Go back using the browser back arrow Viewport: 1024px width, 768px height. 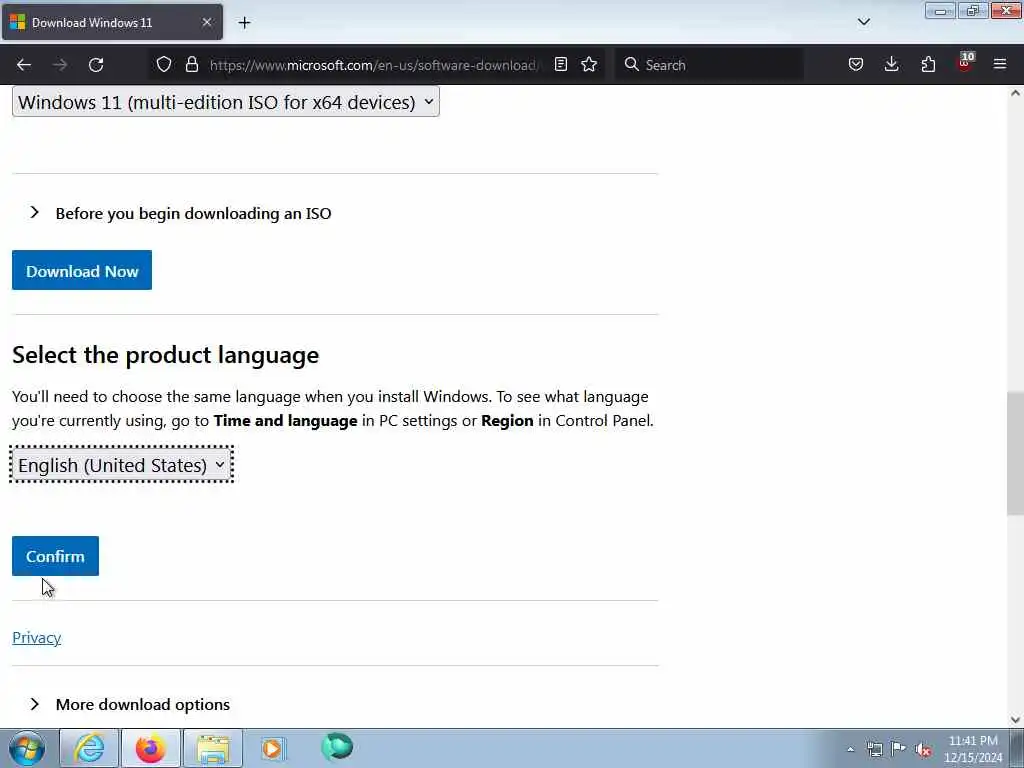click(x=24, y=65)
